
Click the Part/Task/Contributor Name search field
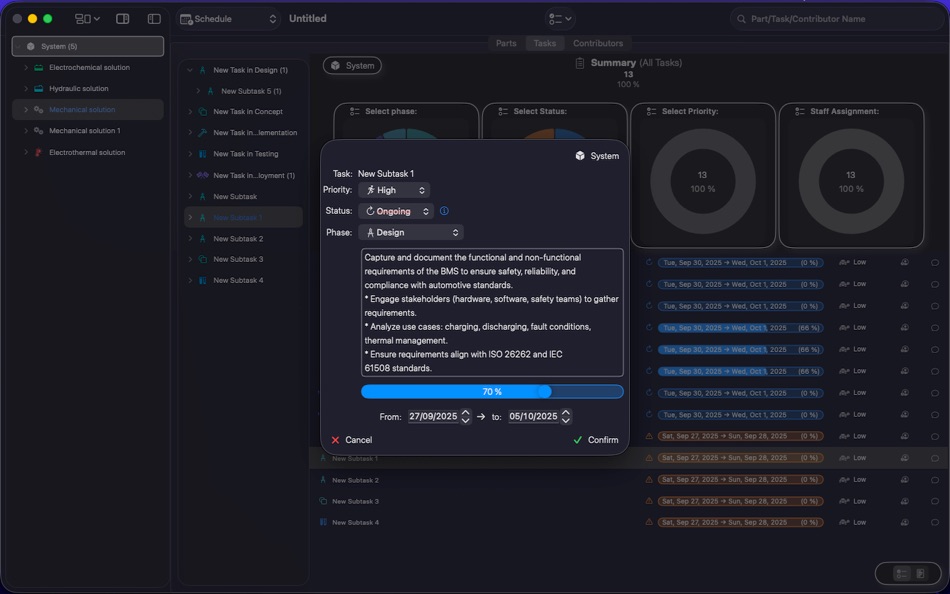(x=836, y=19)
